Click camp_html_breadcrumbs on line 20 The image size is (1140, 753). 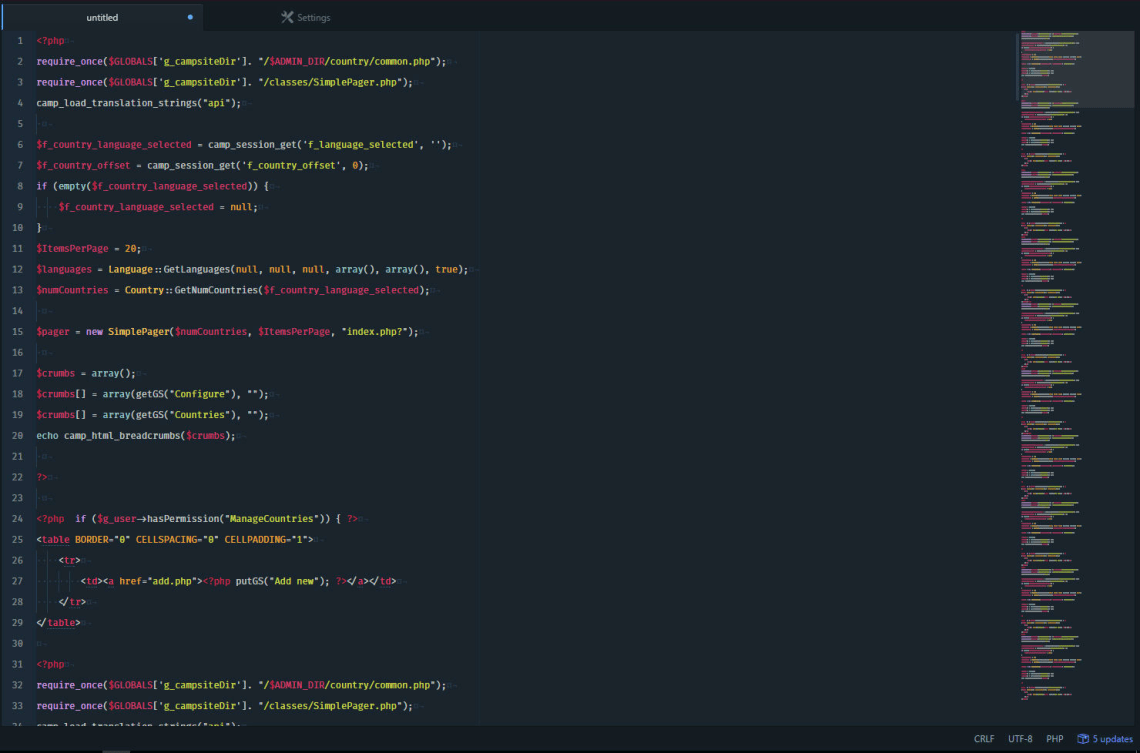tap(122, 435)
